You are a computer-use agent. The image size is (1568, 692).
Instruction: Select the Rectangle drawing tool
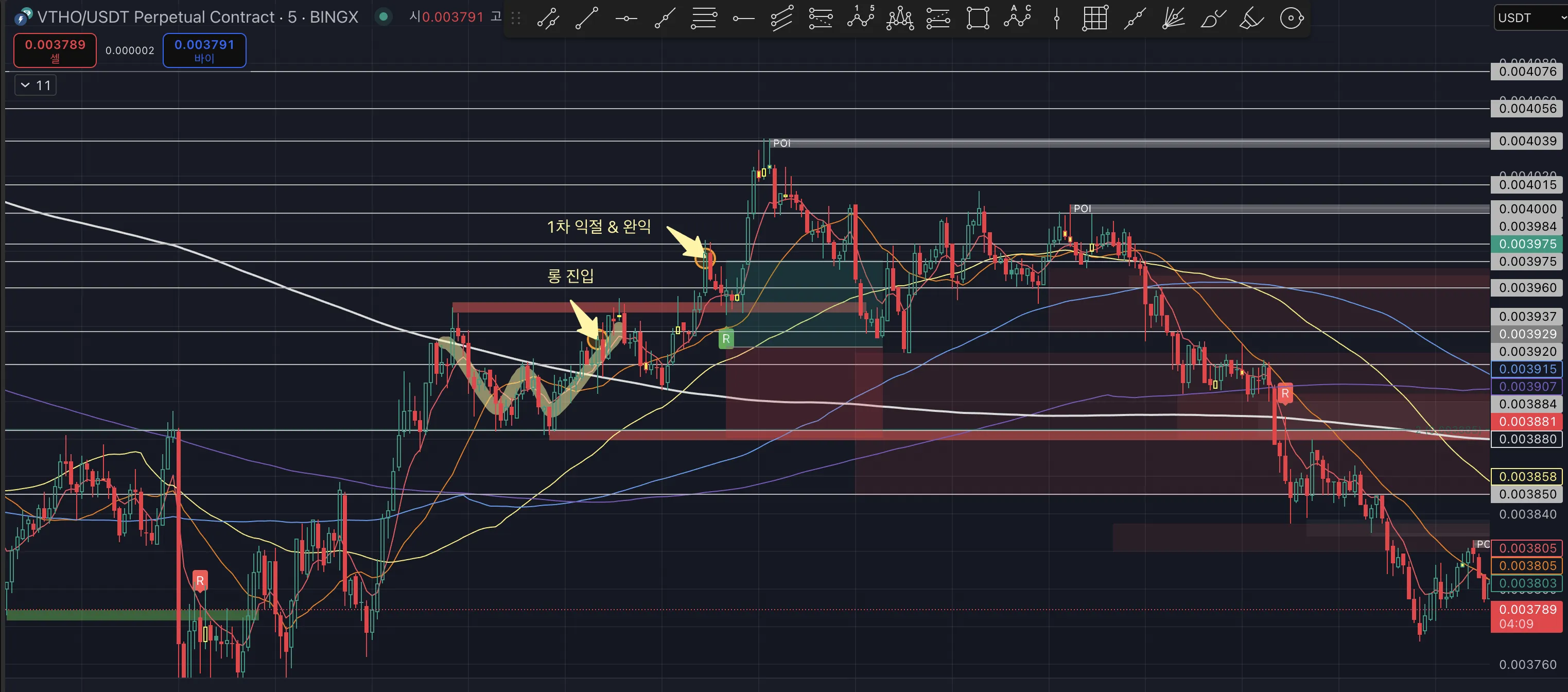click(978, 18)
